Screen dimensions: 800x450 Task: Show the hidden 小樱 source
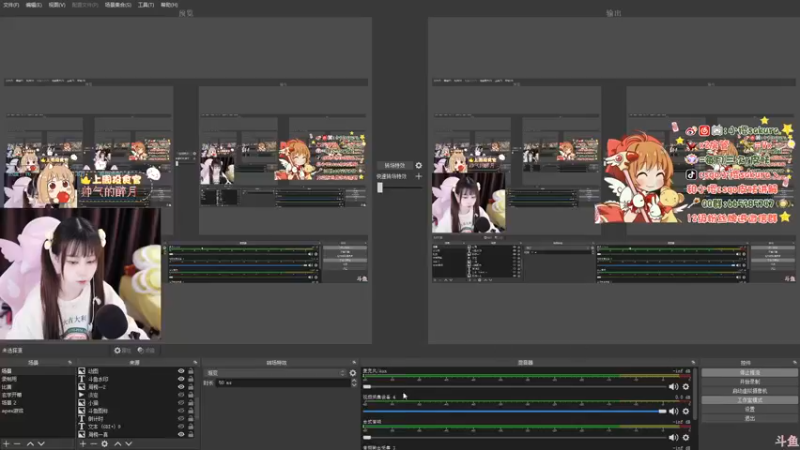pyautogui.click(x=181, y=403)
